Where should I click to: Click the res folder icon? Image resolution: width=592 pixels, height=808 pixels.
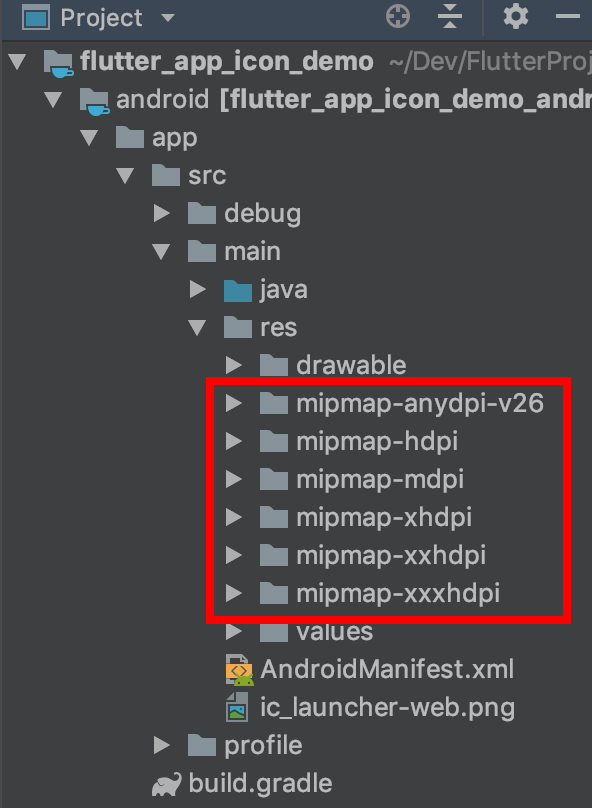[238, 328]
